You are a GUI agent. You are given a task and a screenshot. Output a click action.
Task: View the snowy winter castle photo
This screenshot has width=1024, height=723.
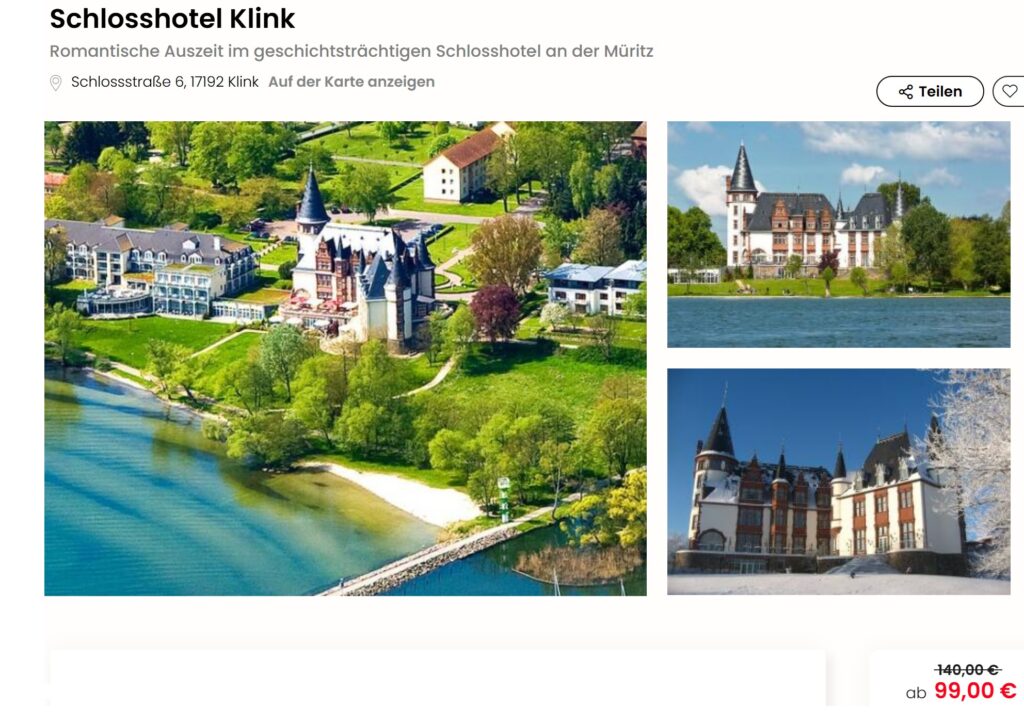pos(839,481)
